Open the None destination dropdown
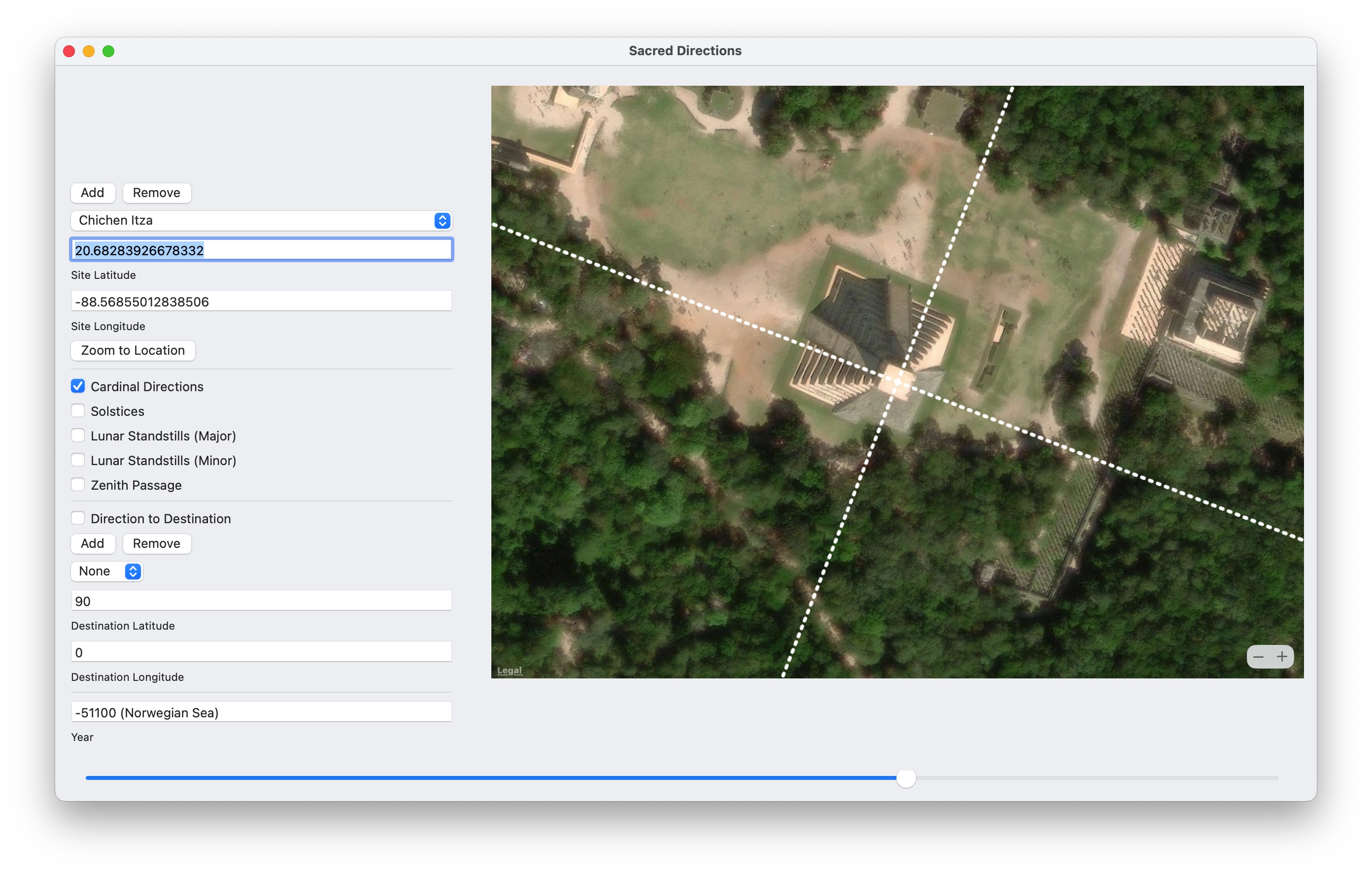This screenshot has height=874, width=1372. tap(99, 571)
